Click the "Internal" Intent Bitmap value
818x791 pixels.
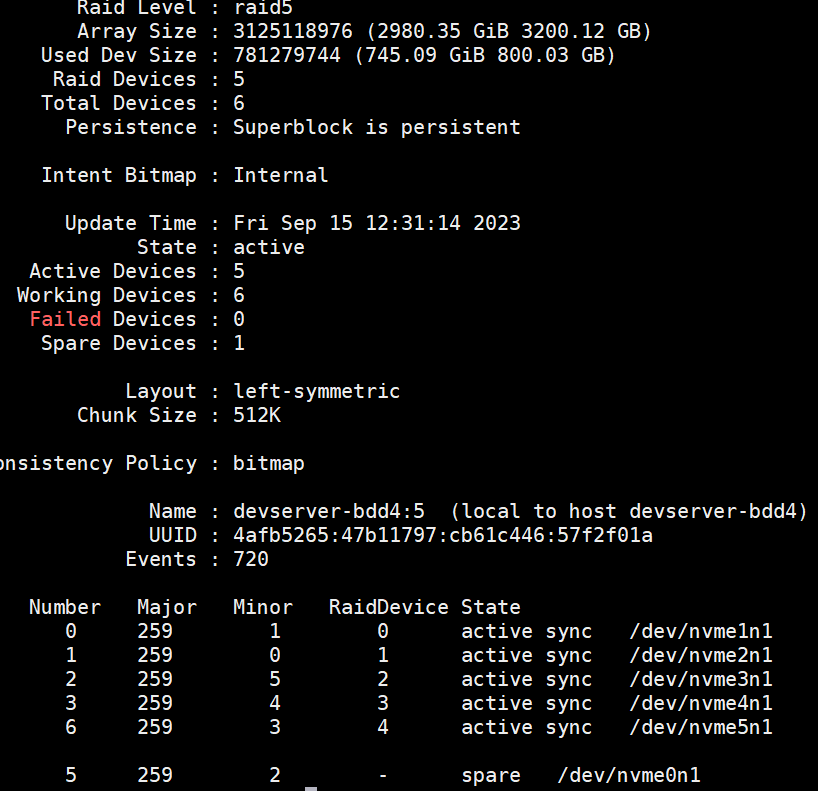(281, 175)
